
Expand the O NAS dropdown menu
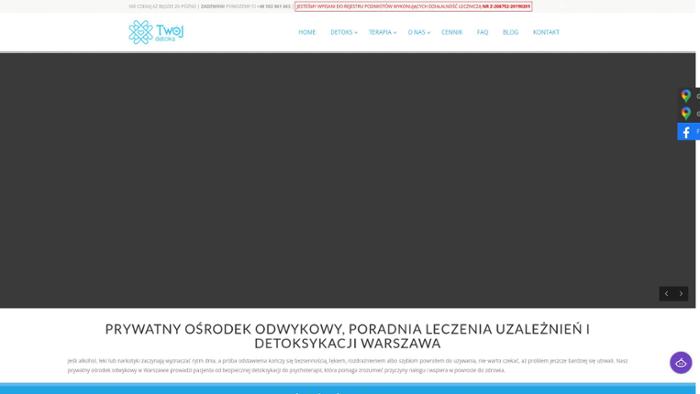(x=418, y=32)
